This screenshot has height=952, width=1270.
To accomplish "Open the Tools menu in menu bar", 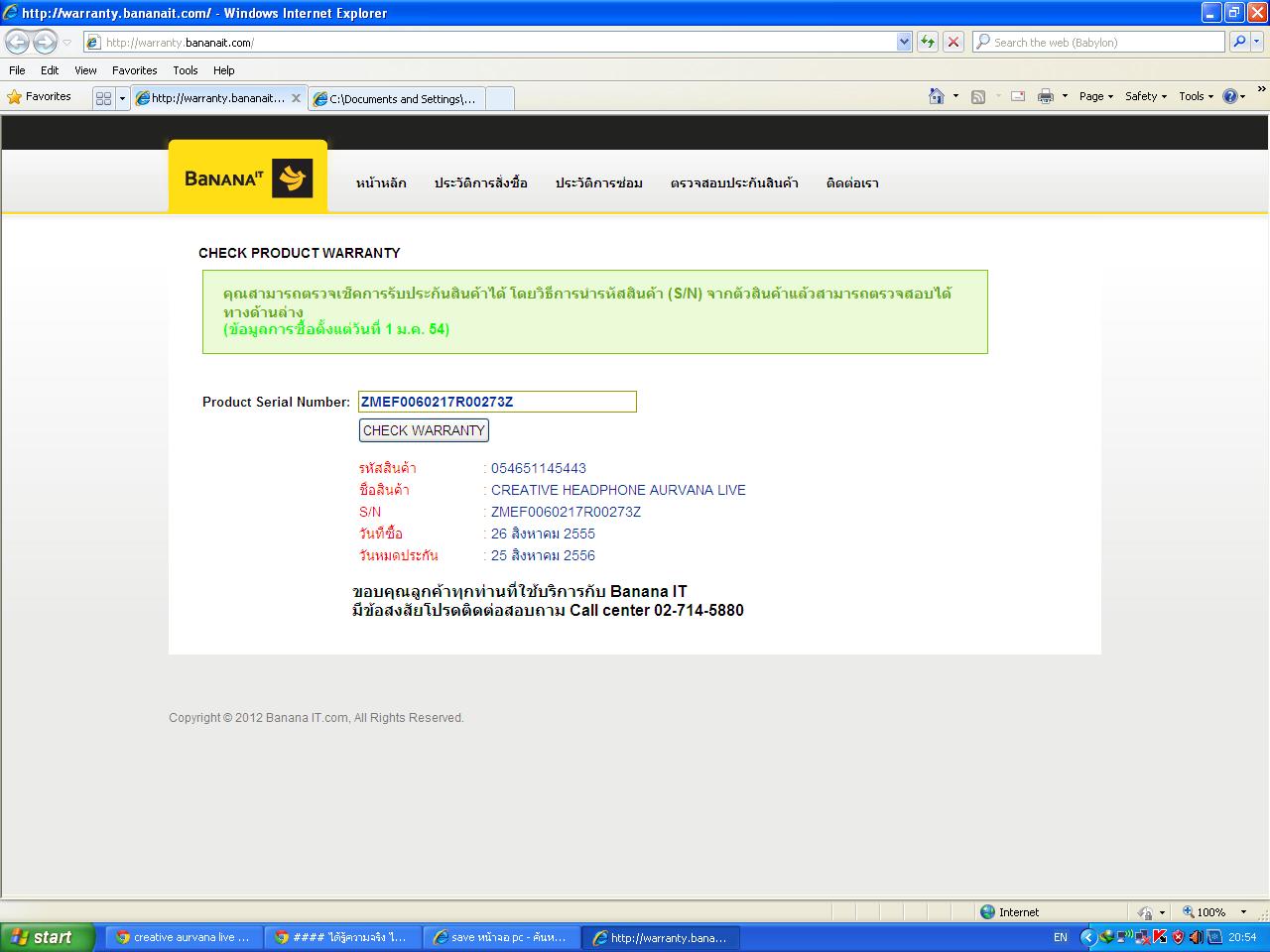I will coord(185,70).
